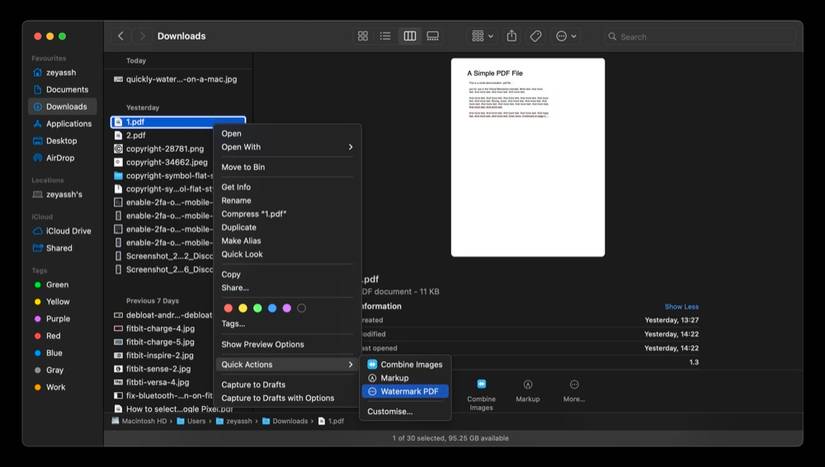
Task: Click into the Search field
Action: [x=700, y=37]
